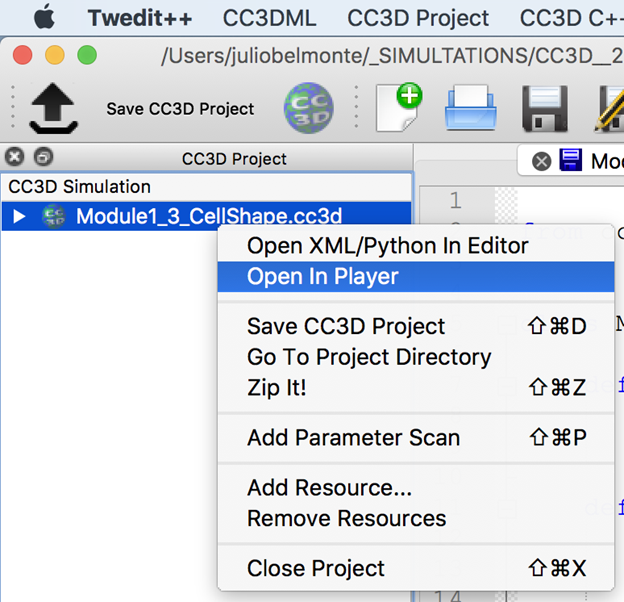Screen dimensions: 624x602
Task: Expand the Module1_3_CellShape.cc3d tree node
Action: pyautogui.click(x=19, y=216)
